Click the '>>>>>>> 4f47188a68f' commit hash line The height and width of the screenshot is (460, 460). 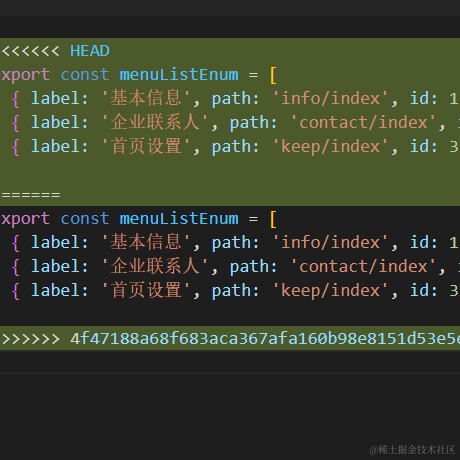pos(230,338)
